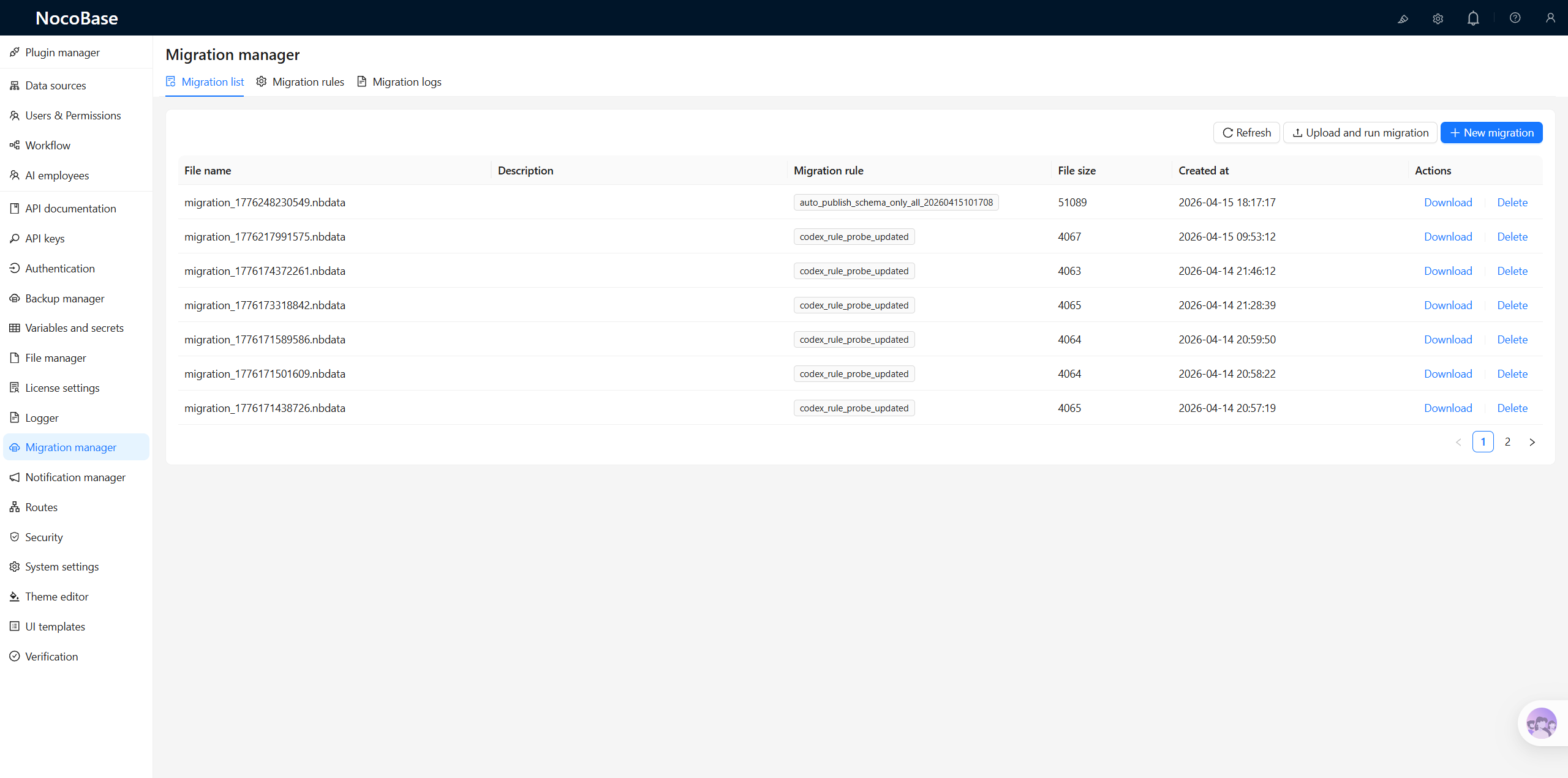Open Backup manager in the sidebar

point(64,298)
